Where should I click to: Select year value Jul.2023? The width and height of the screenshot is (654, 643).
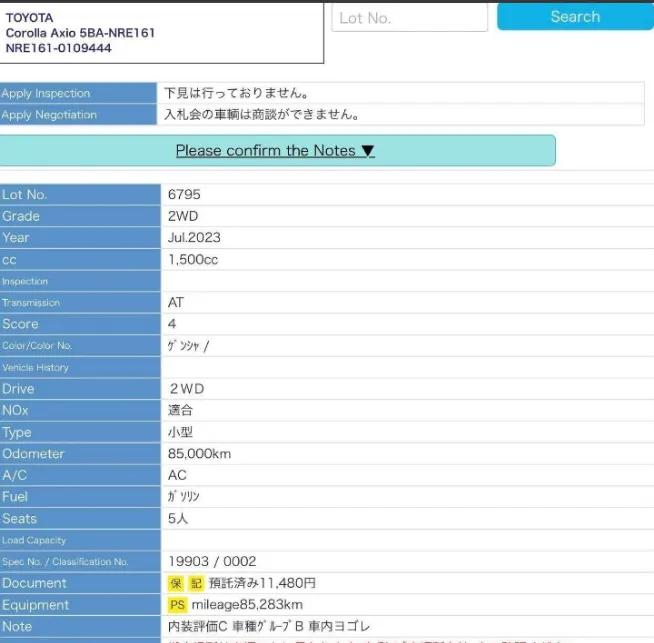pos(194,238)
